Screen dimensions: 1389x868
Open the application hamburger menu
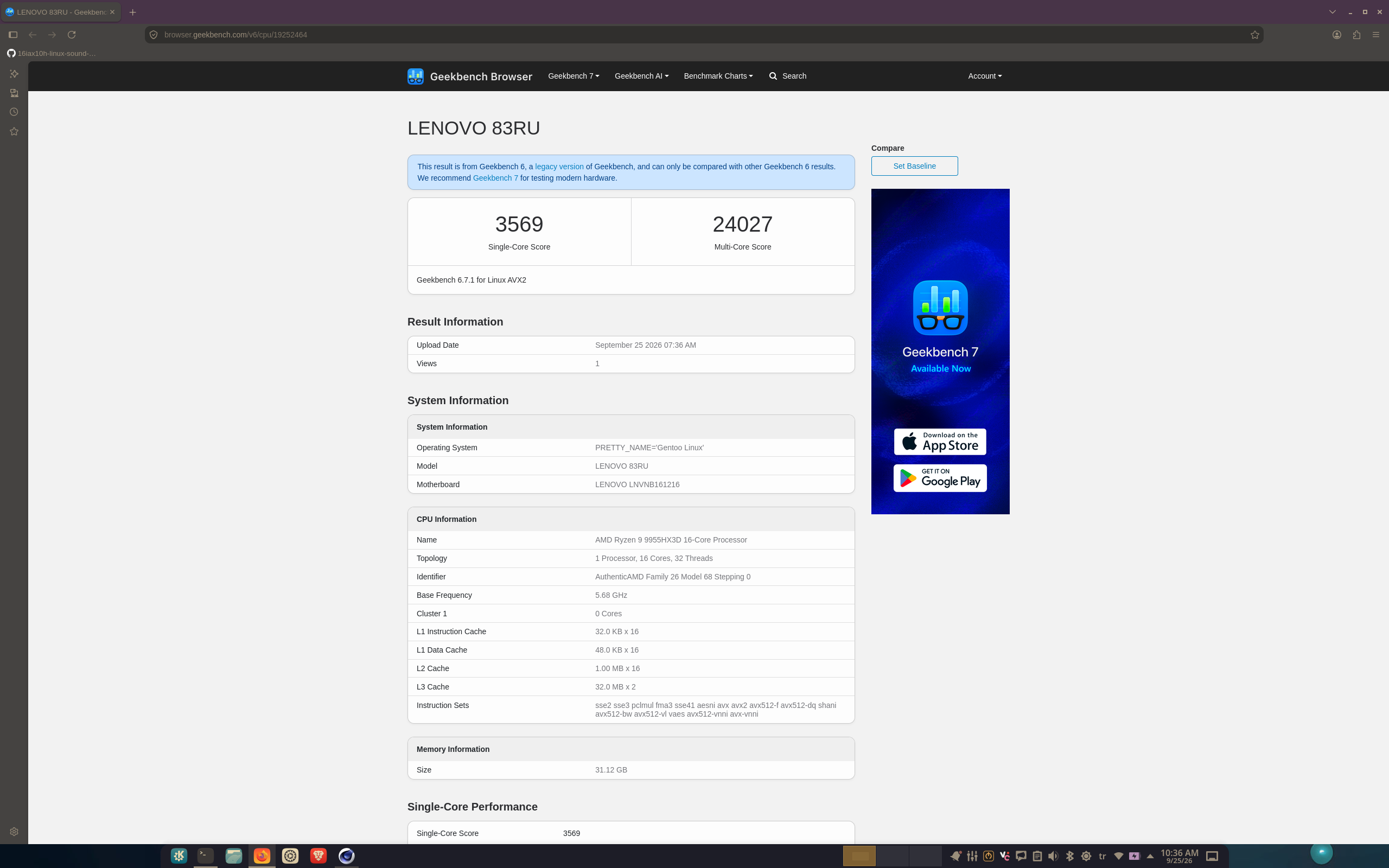[1376, 34]
